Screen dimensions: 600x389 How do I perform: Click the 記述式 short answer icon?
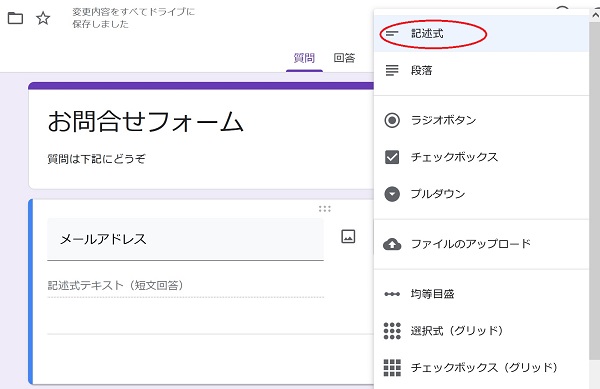point(392,34)
